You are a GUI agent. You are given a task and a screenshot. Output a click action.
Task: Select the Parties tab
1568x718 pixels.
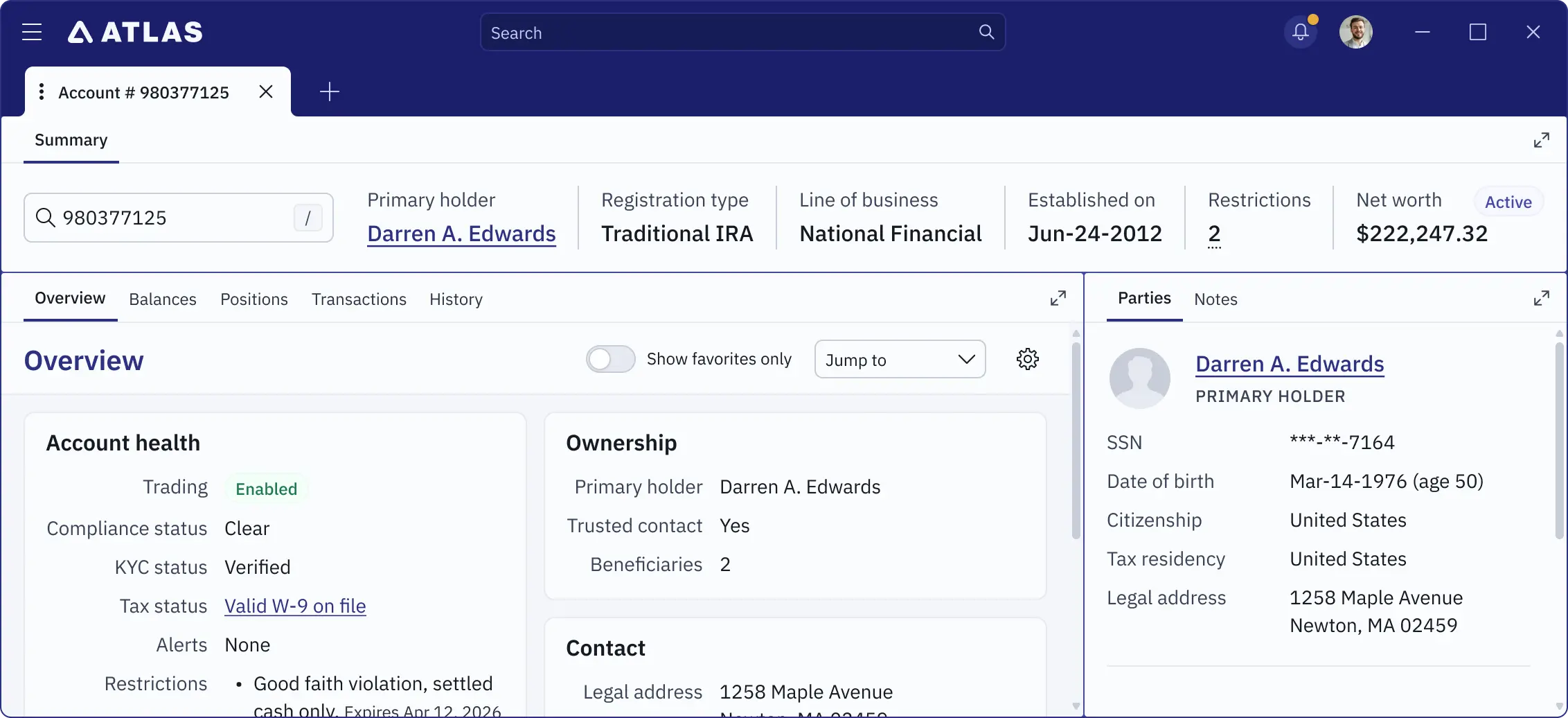[1144, 298]
